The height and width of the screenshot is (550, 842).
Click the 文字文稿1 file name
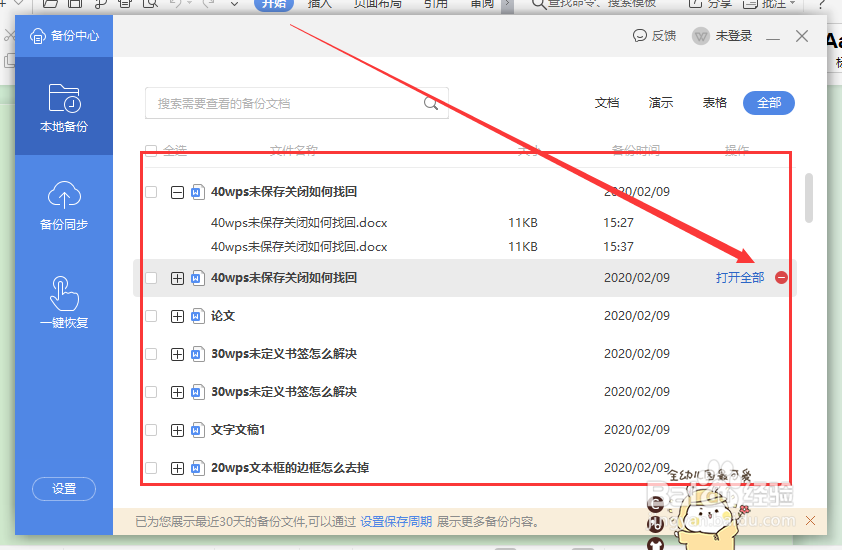click(238, 430)
